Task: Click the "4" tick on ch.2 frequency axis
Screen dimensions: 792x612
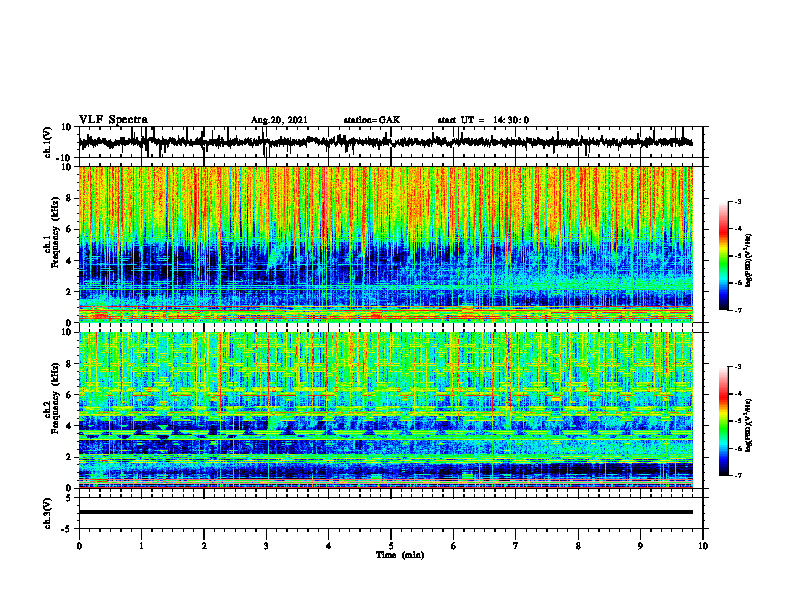Action: 69,426
